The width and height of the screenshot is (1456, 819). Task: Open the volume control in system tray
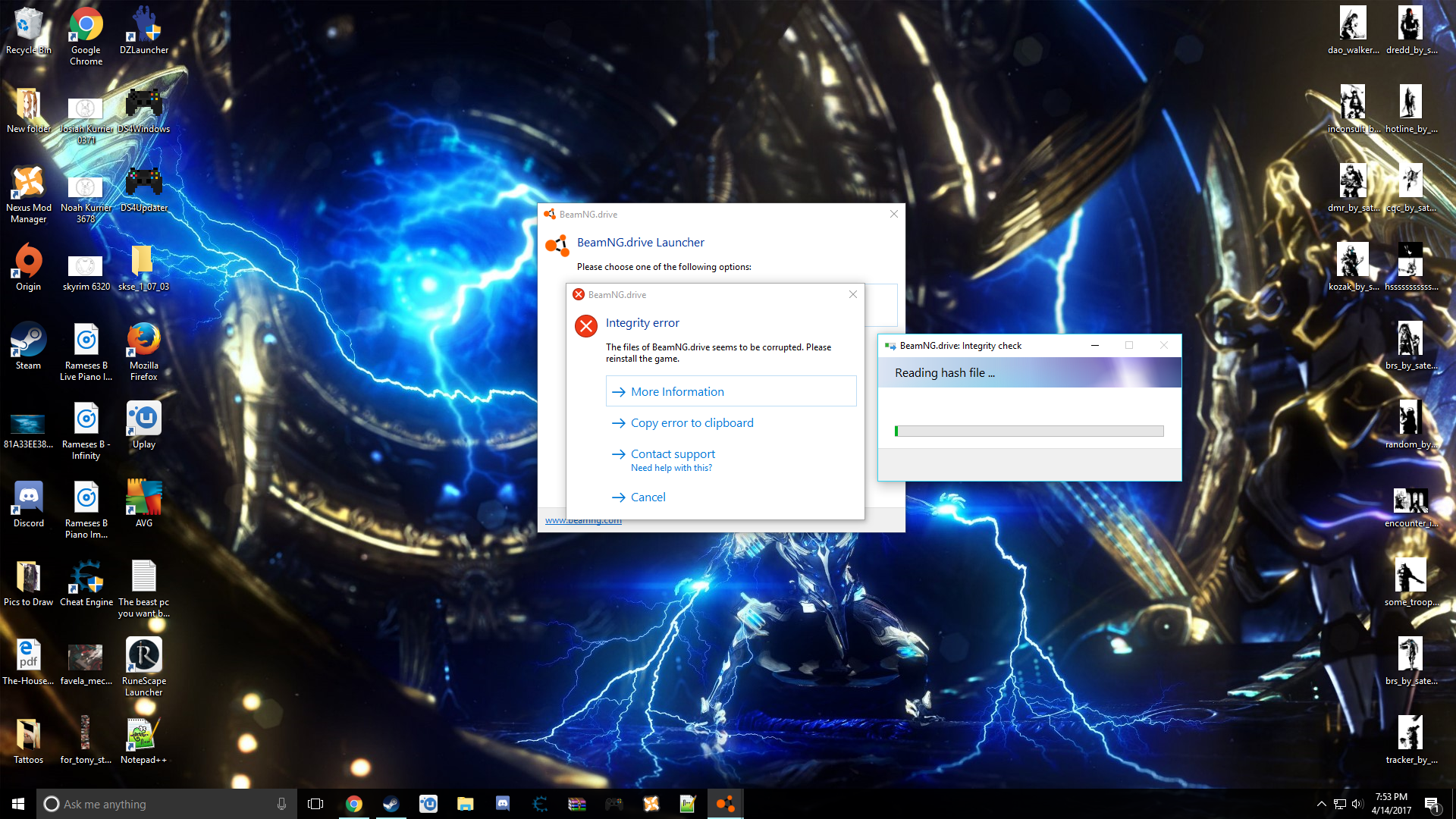click(1357, 804)
